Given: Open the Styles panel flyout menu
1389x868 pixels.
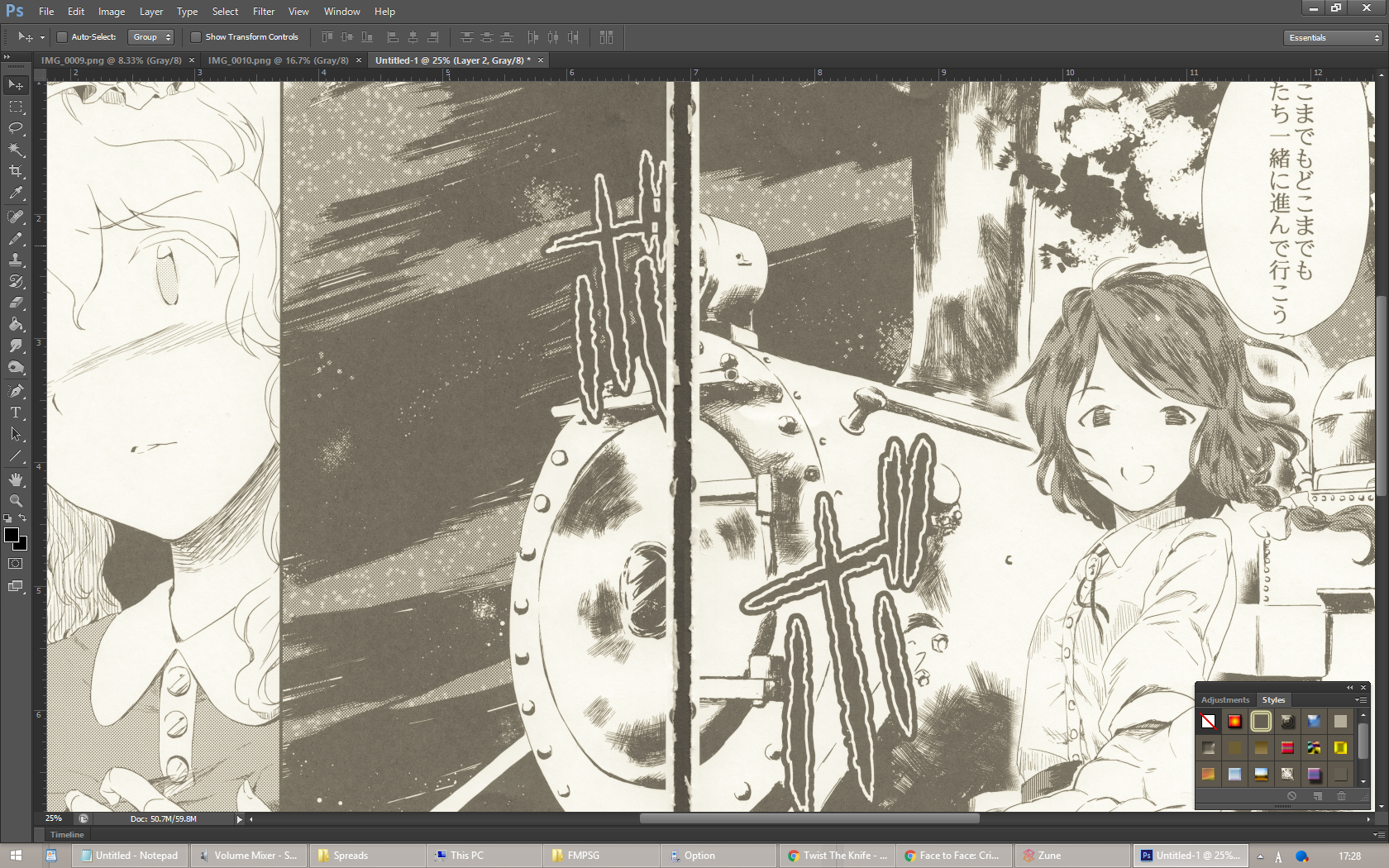Looking at the screenshot, I should click(x=1360, y=699).
